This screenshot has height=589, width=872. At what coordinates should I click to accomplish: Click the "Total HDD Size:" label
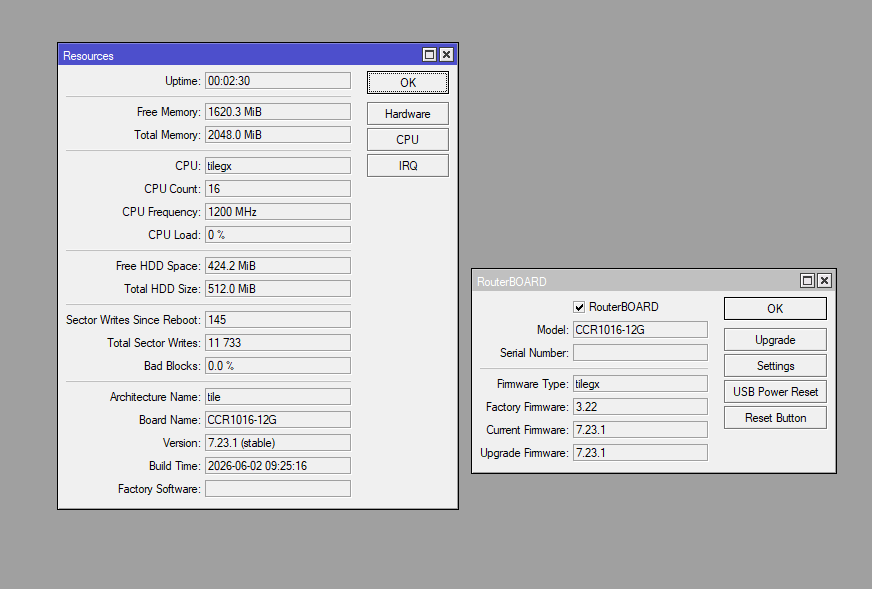(x=162, y=289)
